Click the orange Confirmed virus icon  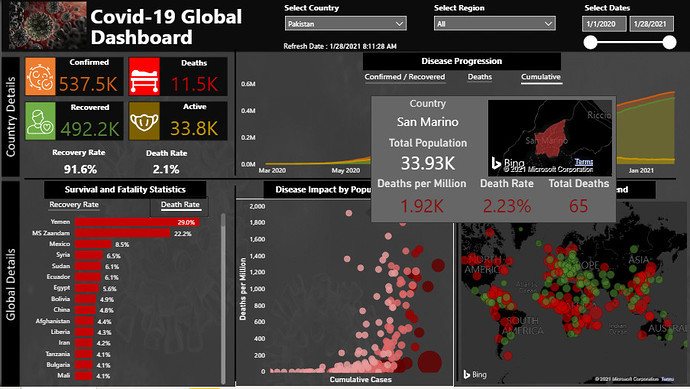click(x=40, y=77)
